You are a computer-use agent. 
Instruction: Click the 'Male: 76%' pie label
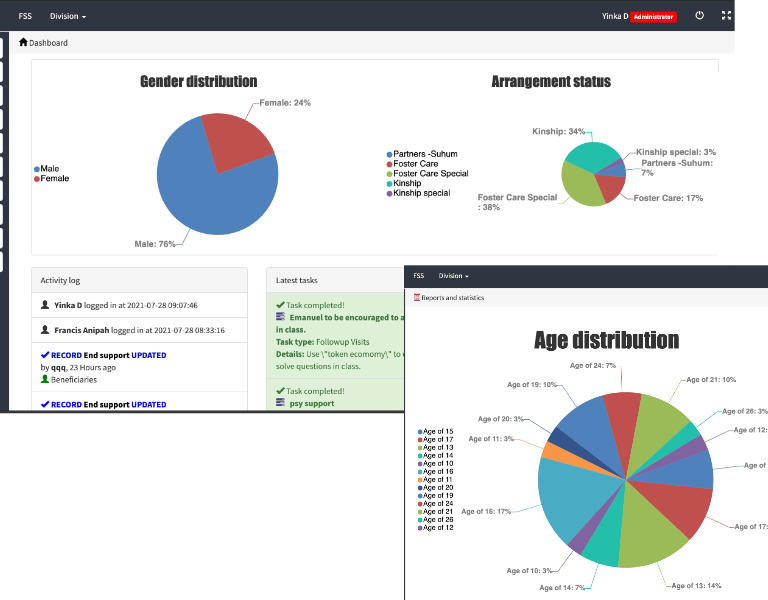155,244
